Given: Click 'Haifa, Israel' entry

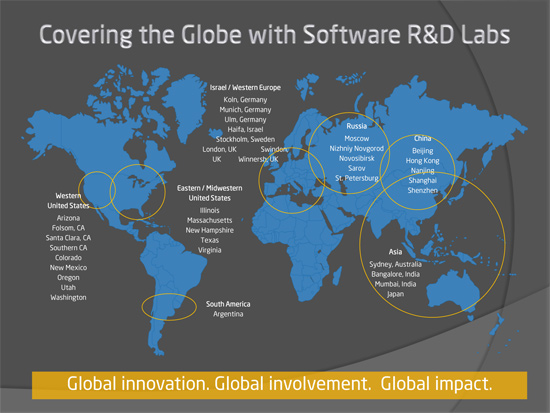Looking at the screenshot, I should tap(245, 129).
